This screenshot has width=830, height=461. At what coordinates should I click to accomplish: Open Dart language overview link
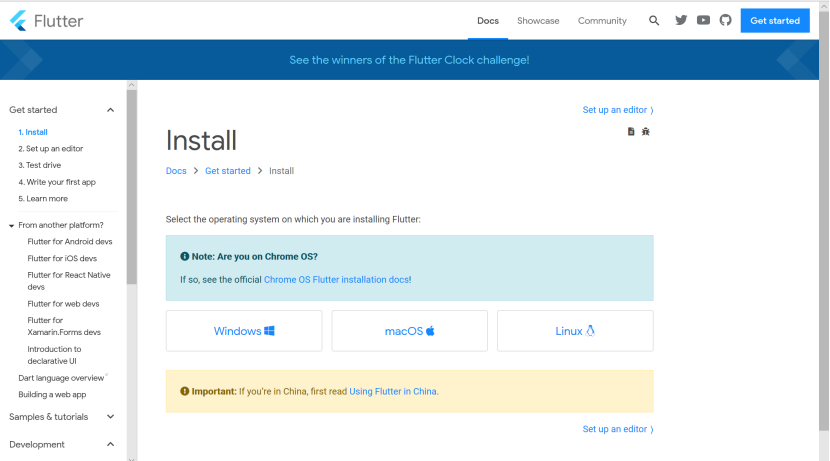pyautogui.click(x=61, y=378)
